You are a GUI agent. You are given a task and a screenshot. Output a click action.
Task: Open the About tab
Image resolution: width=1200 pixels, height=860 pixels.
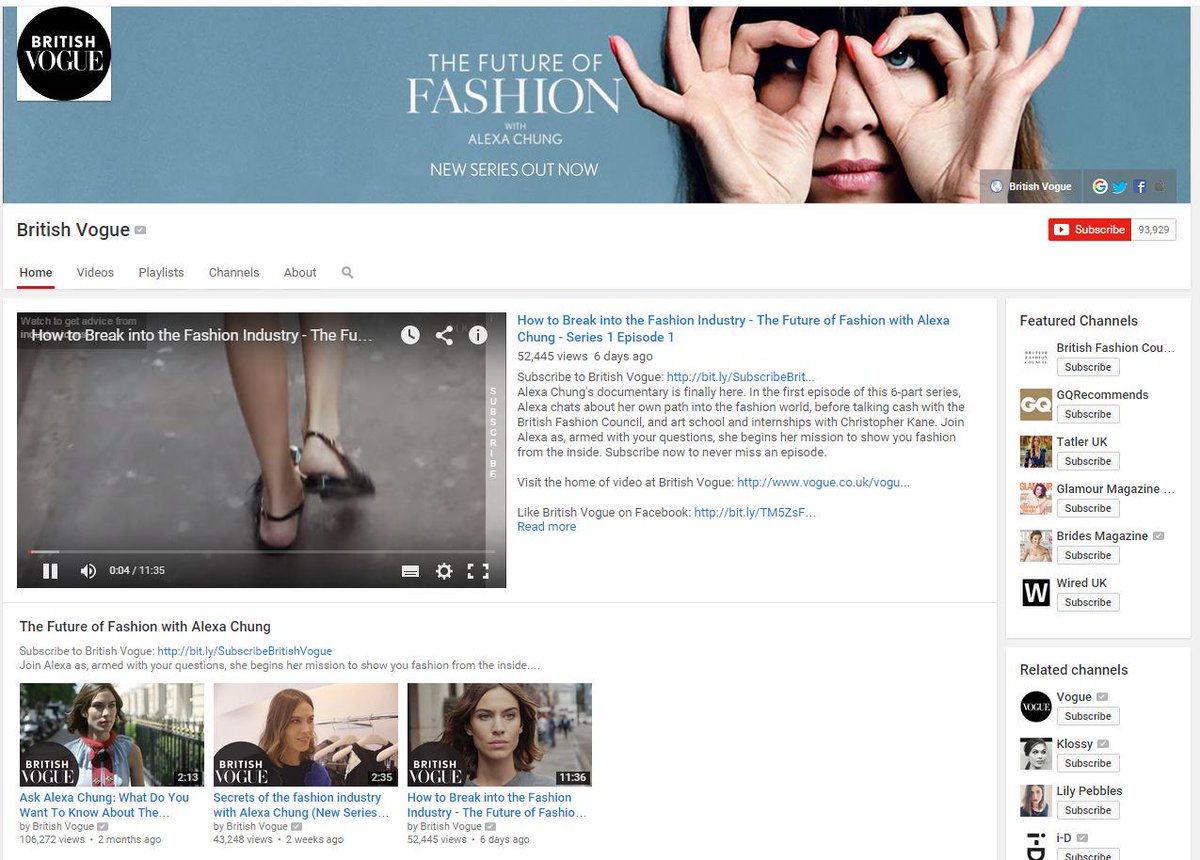click(300, 272)
